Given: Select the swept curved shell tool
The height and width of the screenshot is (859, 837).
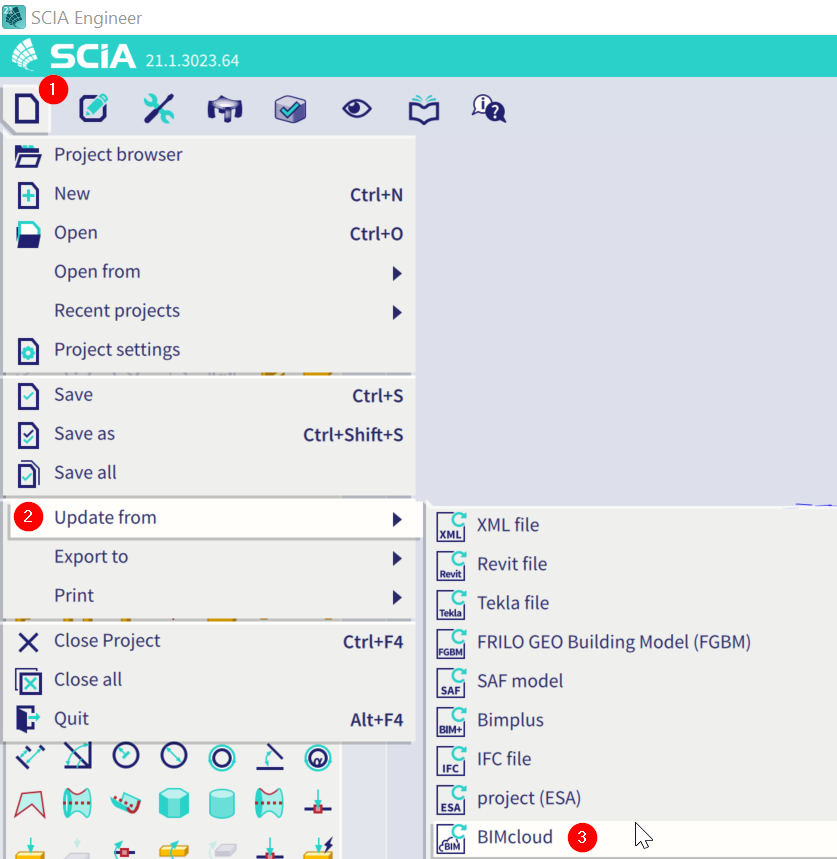Looking at the screenshot, I should [x=125, y=804].
